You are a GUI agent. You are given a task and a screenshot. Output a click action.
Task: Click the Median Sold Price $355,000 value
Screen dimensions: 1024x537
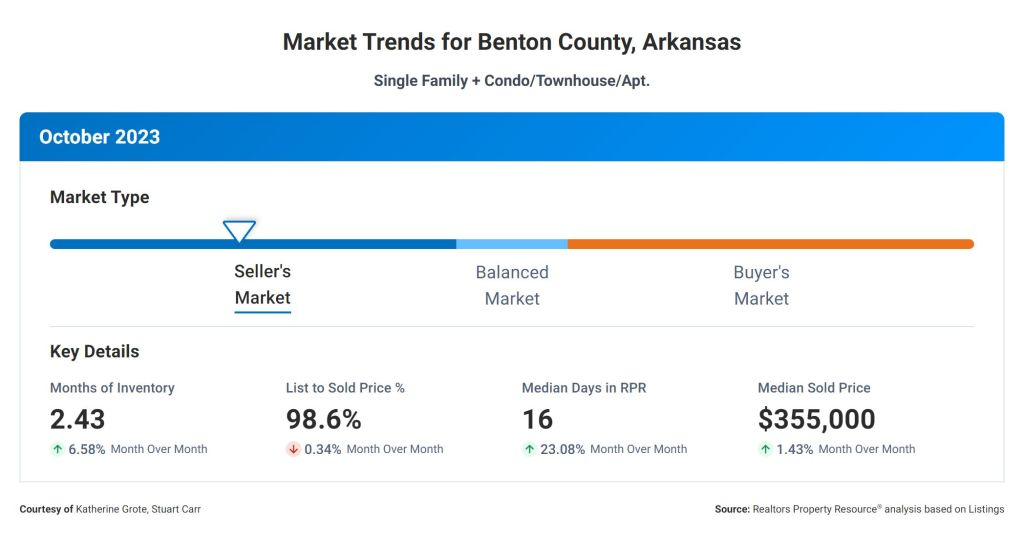[816, 419]
